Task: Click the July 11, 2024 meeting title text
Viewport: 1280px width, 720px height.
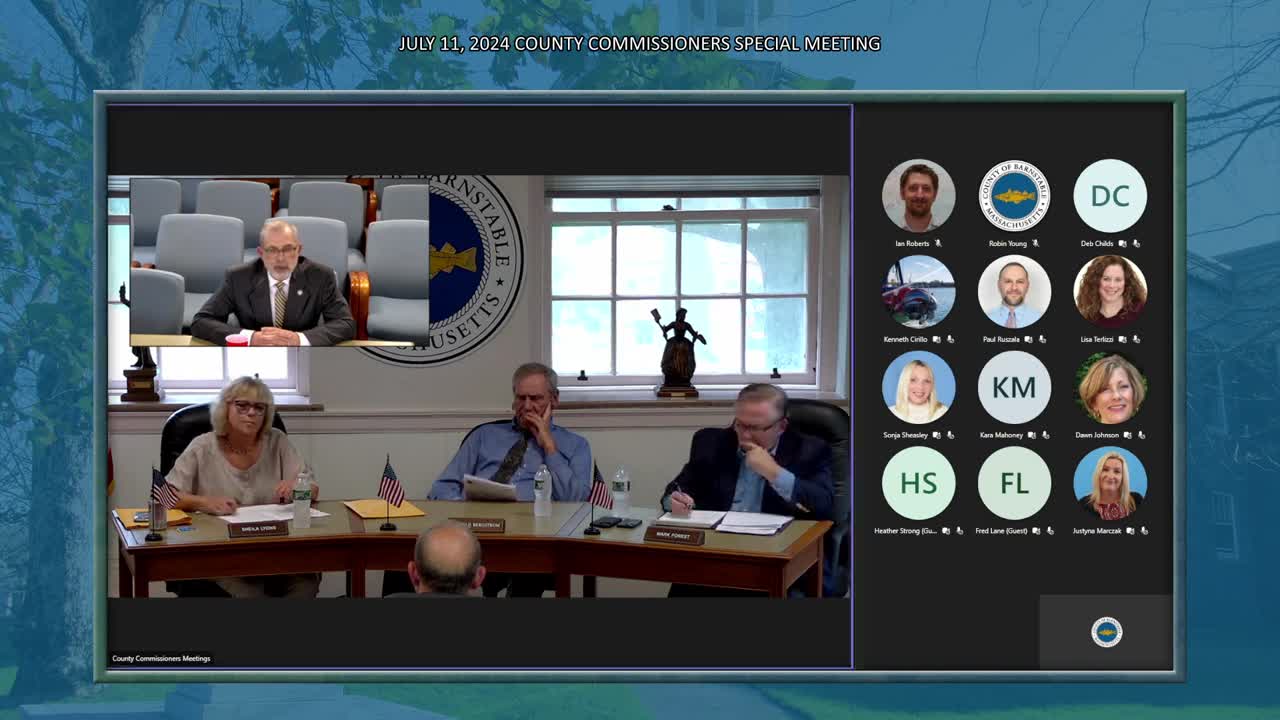Action: pos(640,44)
